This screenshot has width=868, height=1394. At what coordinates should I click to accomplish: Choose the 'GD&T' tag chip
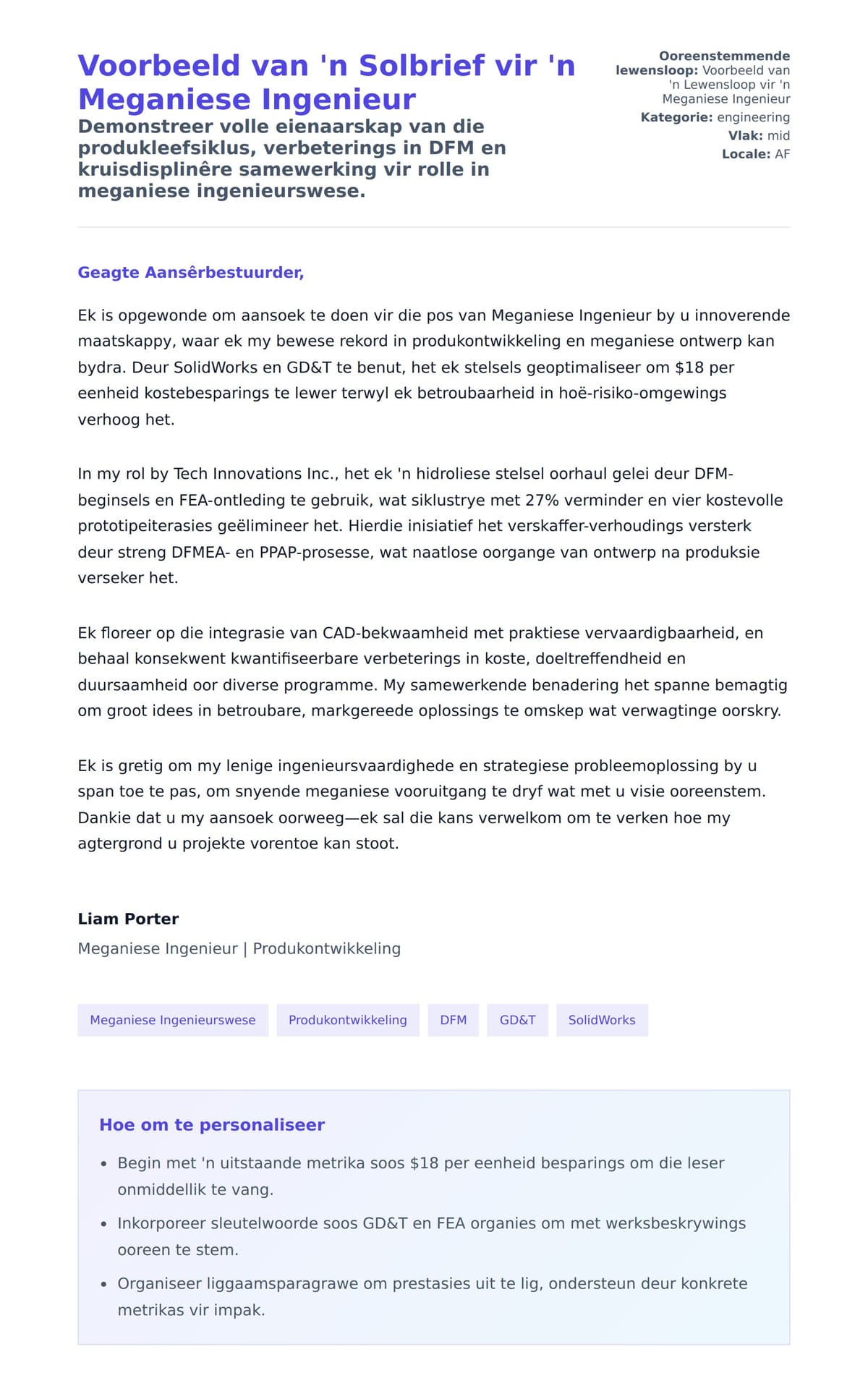pyautogui.click(x=517, y=1020)
